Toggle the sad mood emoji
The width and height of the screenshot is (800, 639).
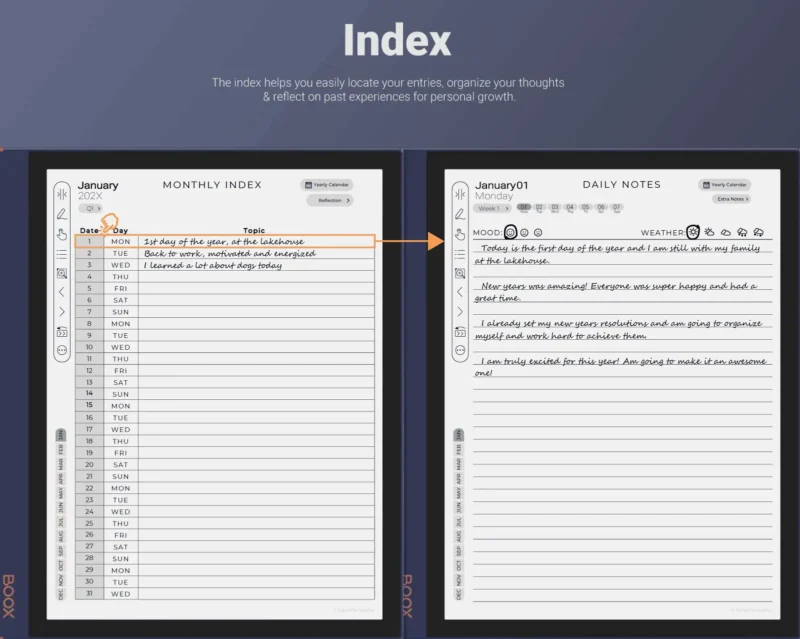[x=538, y=231]
